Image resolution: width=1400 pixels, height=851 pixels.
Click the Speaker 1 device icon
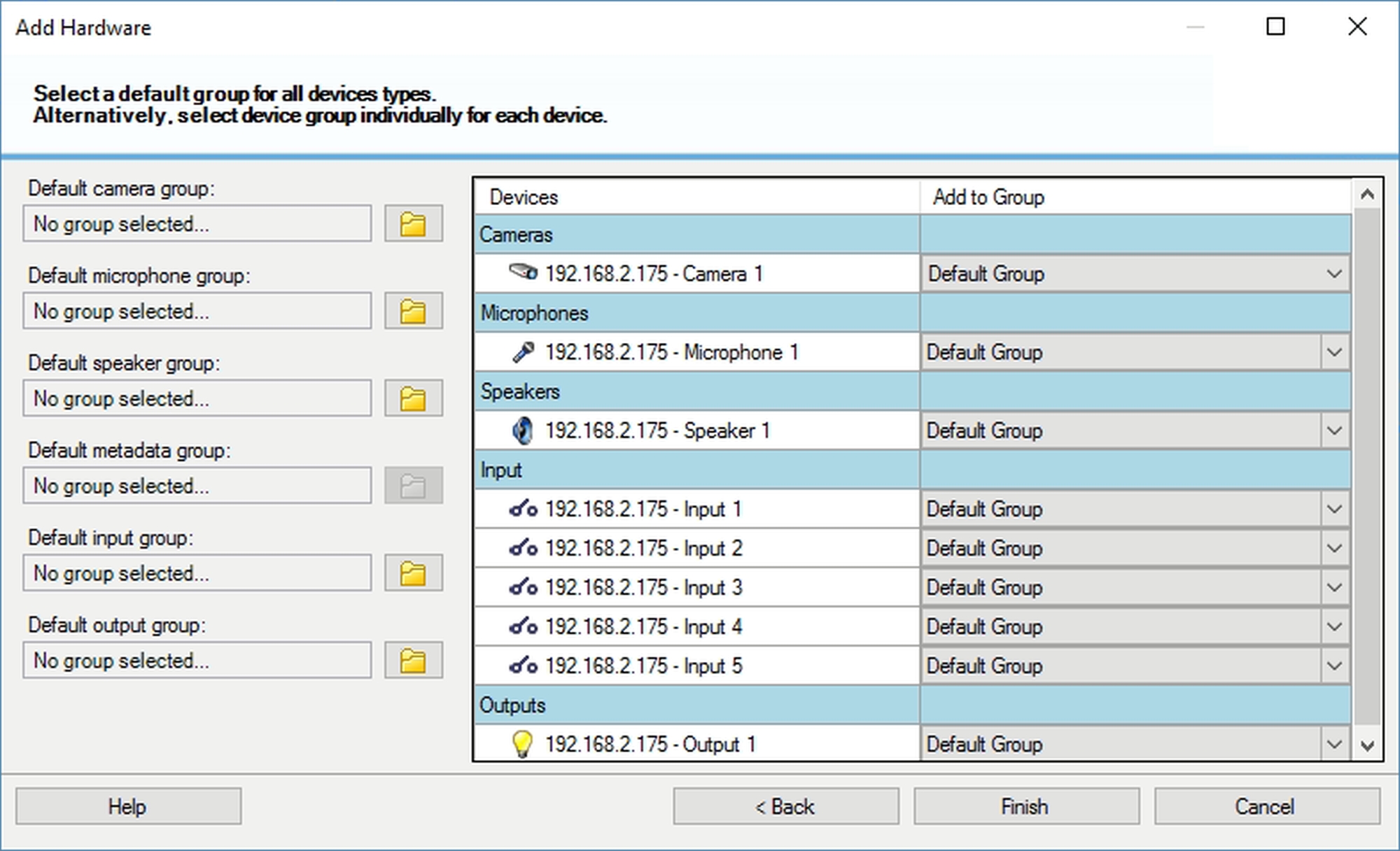(x=522, y=430)
